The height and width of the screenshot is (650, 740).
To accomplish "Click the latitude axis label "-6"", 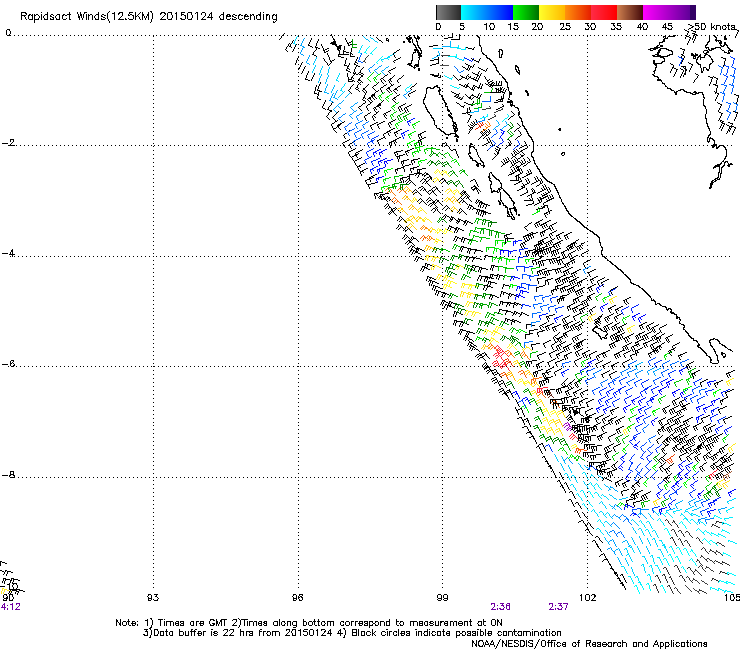I will pyautogui.click(x=8, y=364).
